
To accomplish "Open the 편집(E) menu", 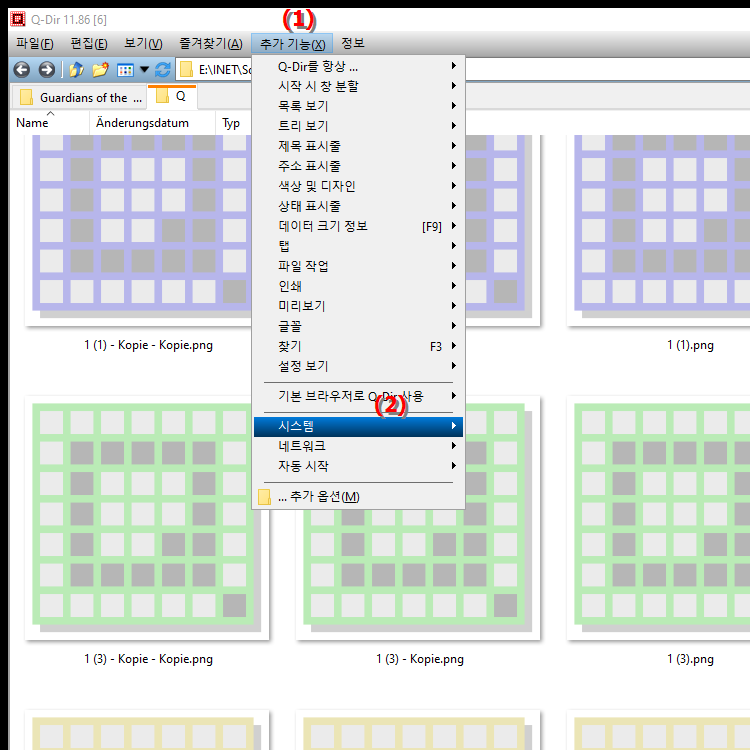I will (89, 44).
